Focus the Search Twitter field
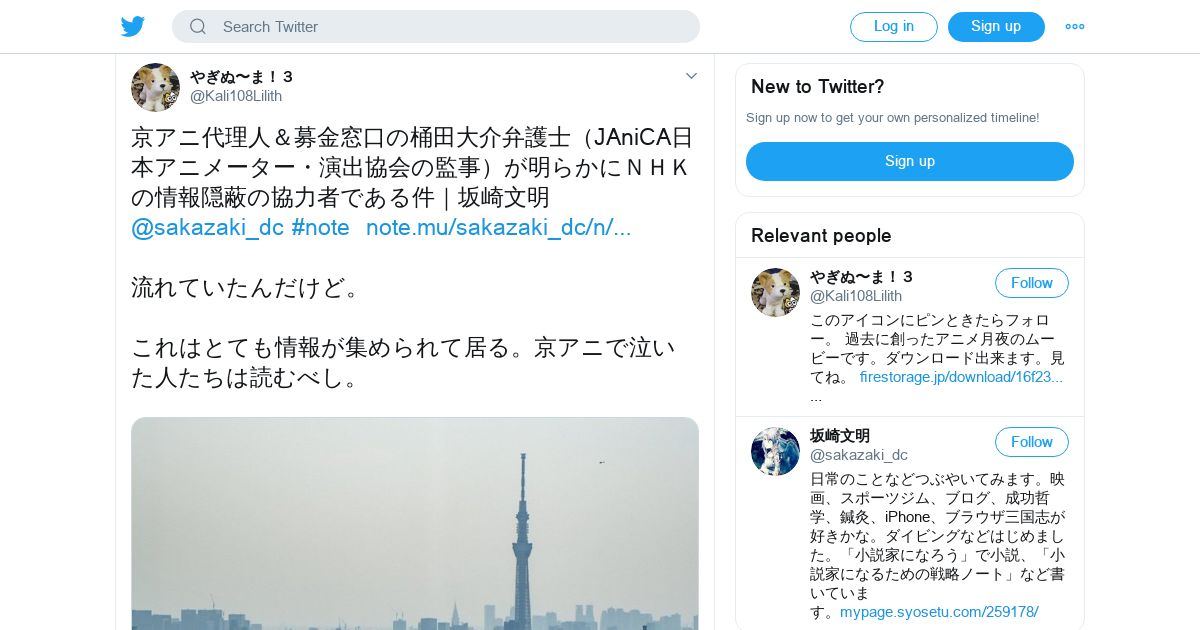 436,27
